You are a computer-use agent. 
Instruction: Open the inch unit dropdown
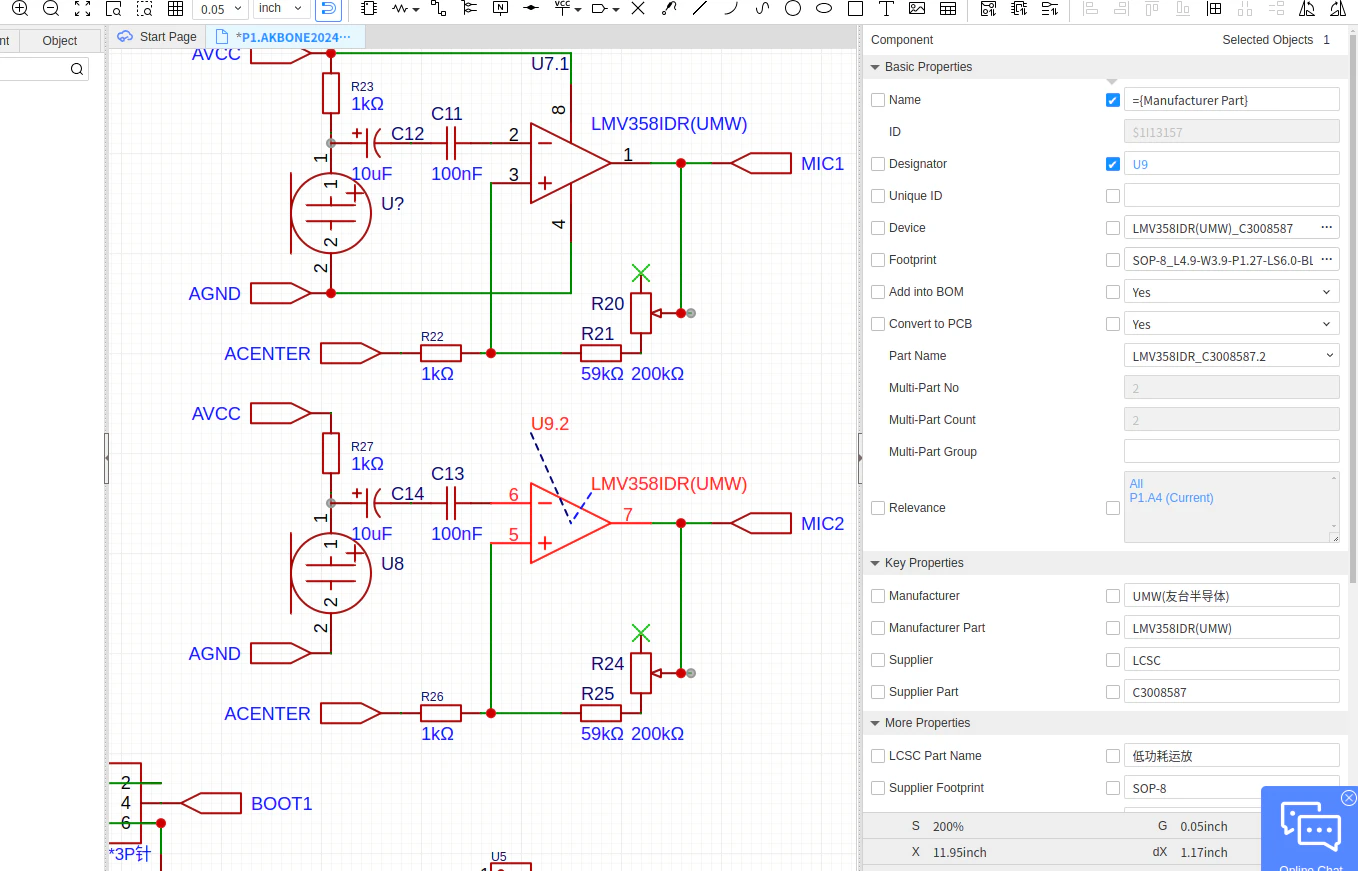[281, 9]
